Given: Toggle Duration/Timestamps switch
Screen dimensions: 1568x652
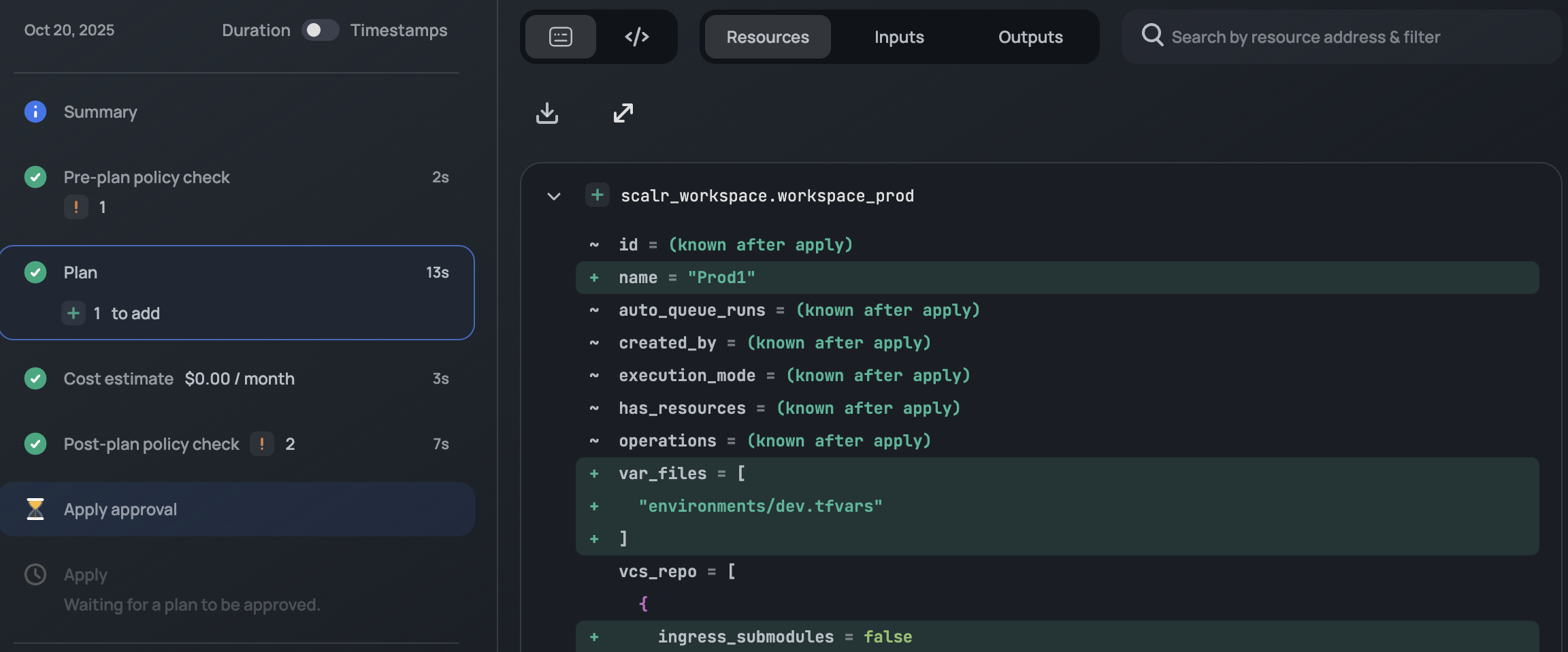Looking at the screenshot, I should tap(320, 30).
